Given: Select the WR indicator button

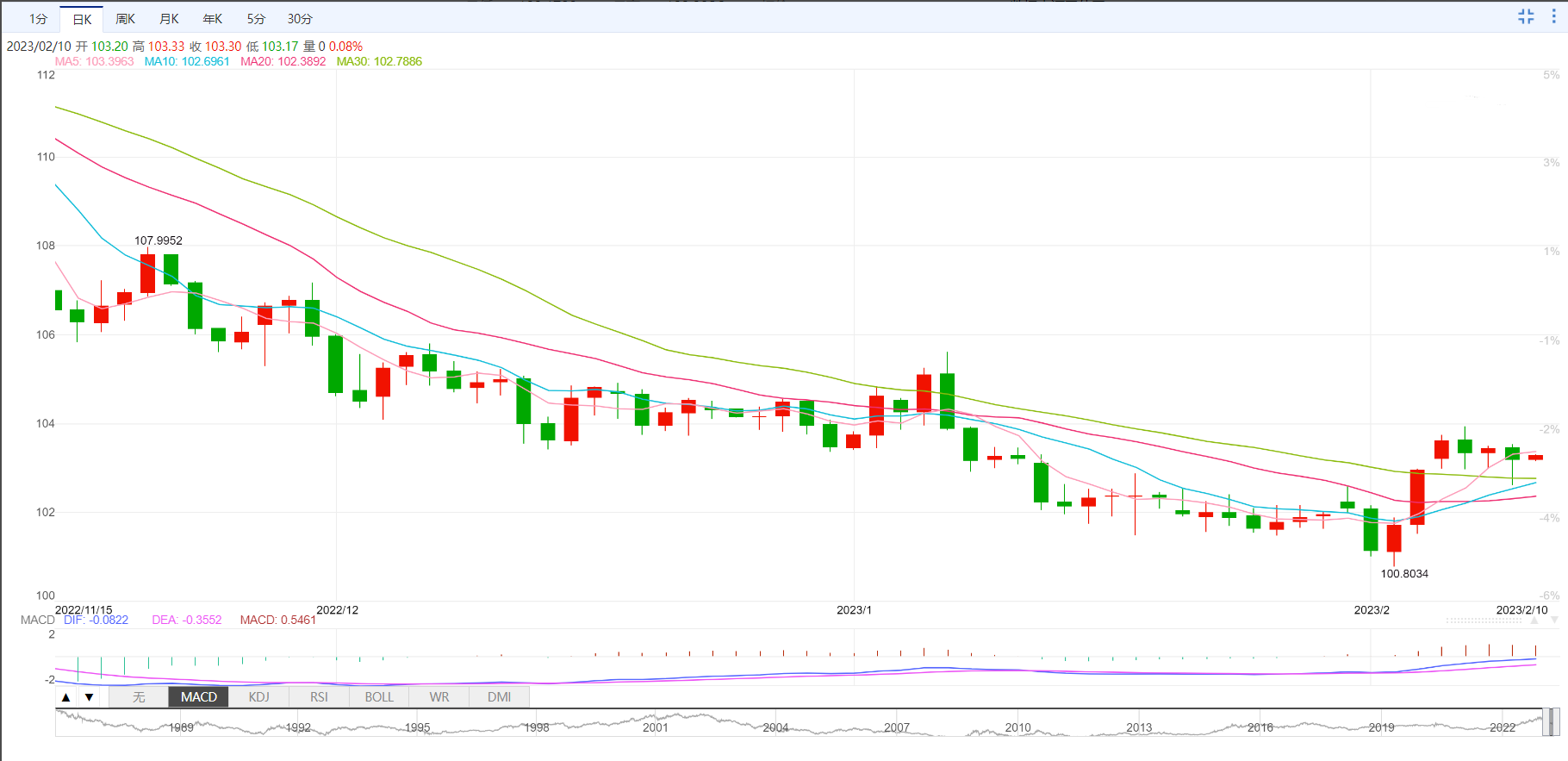Looking at the screenshot, I should [x=439, y=697].
